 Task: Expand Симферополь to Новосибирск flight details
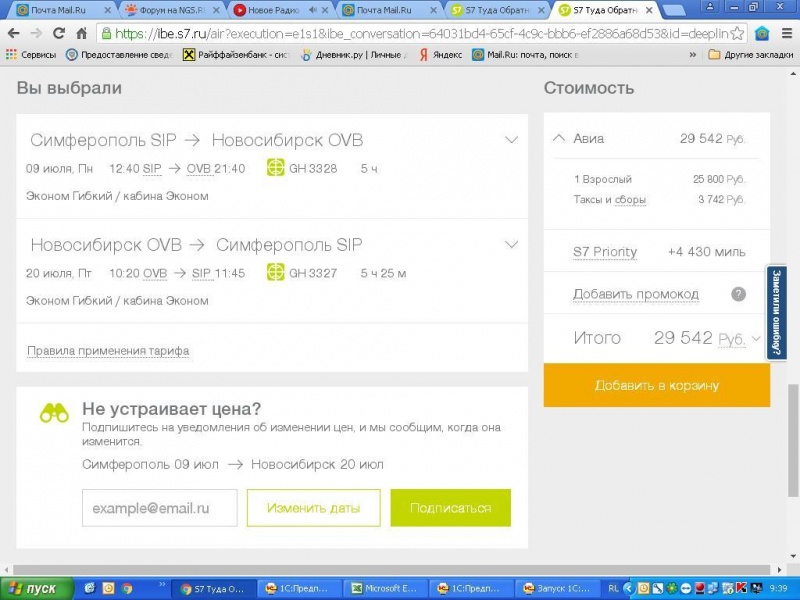point(511,140)
